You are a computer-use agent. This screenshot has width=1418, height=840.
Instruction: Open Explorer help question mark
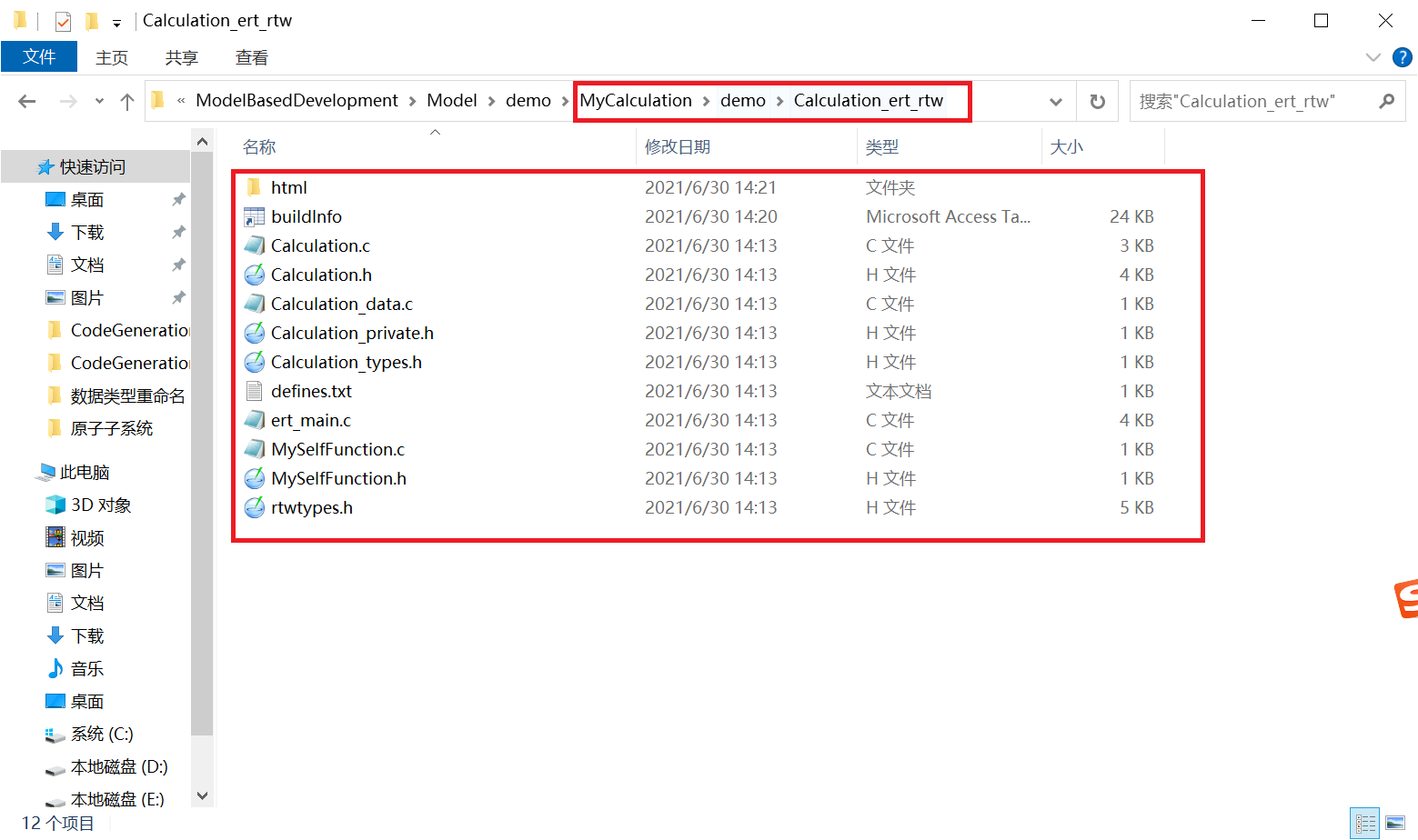point(1403,57)
